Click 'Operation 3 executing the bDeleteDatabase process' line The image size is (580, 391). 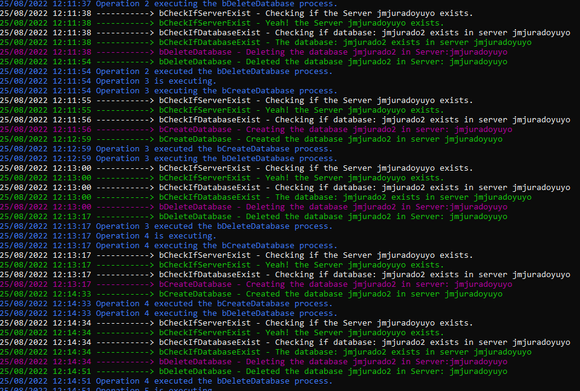click(169, 158)
